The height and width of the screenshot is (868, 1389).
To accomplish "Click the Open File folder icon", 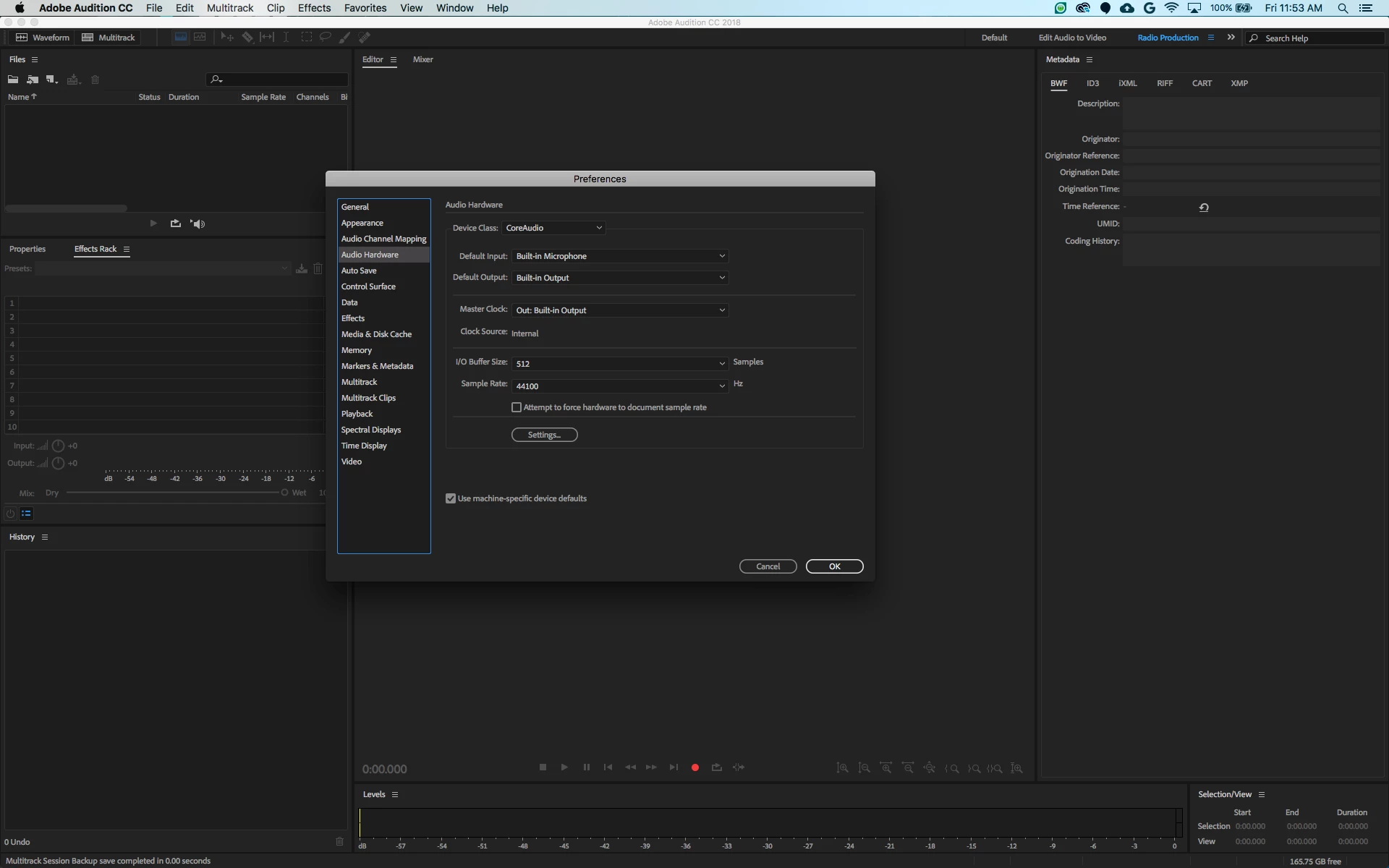I will (x=13, y=80).
